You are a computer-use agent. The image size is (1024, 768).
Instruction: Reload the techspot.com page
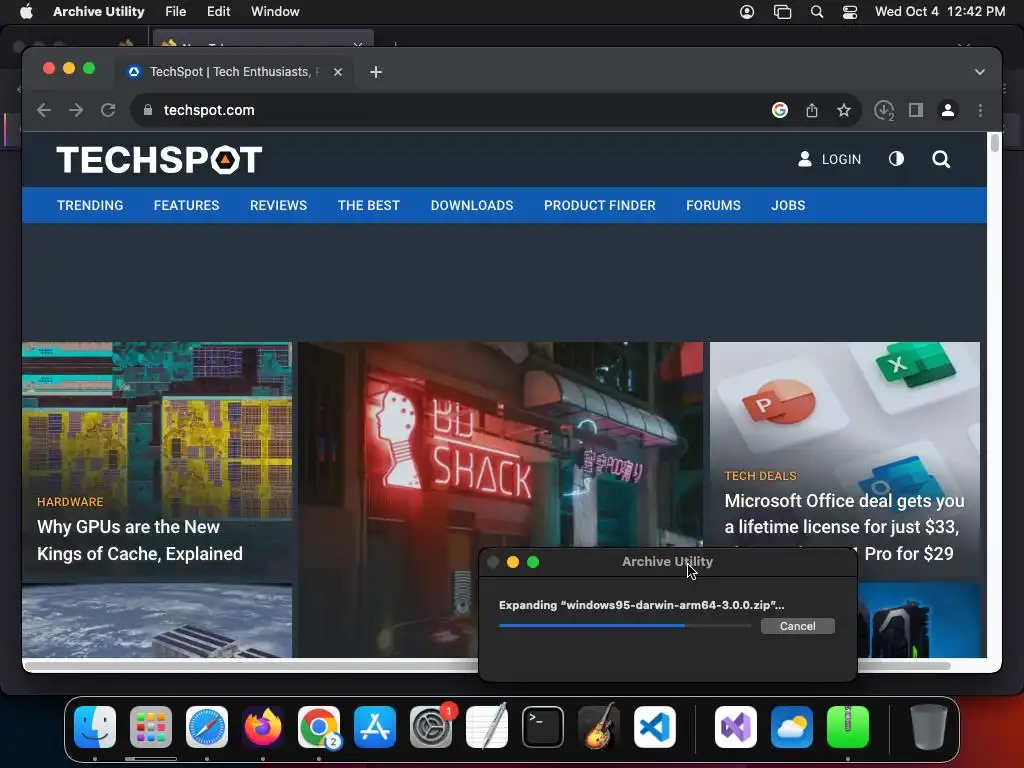point(108,110)
